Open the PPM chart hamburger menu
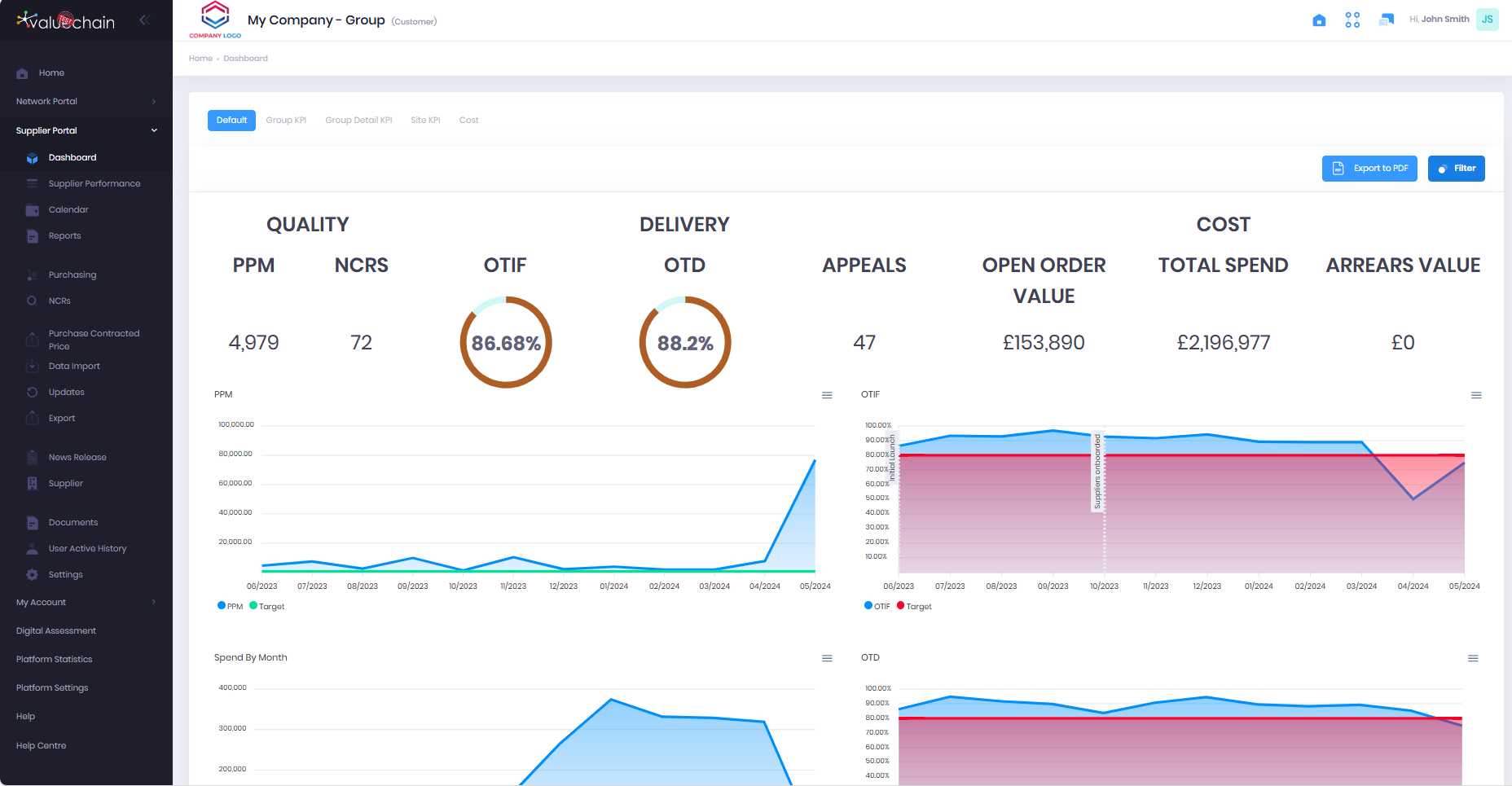 coord(827,395)
